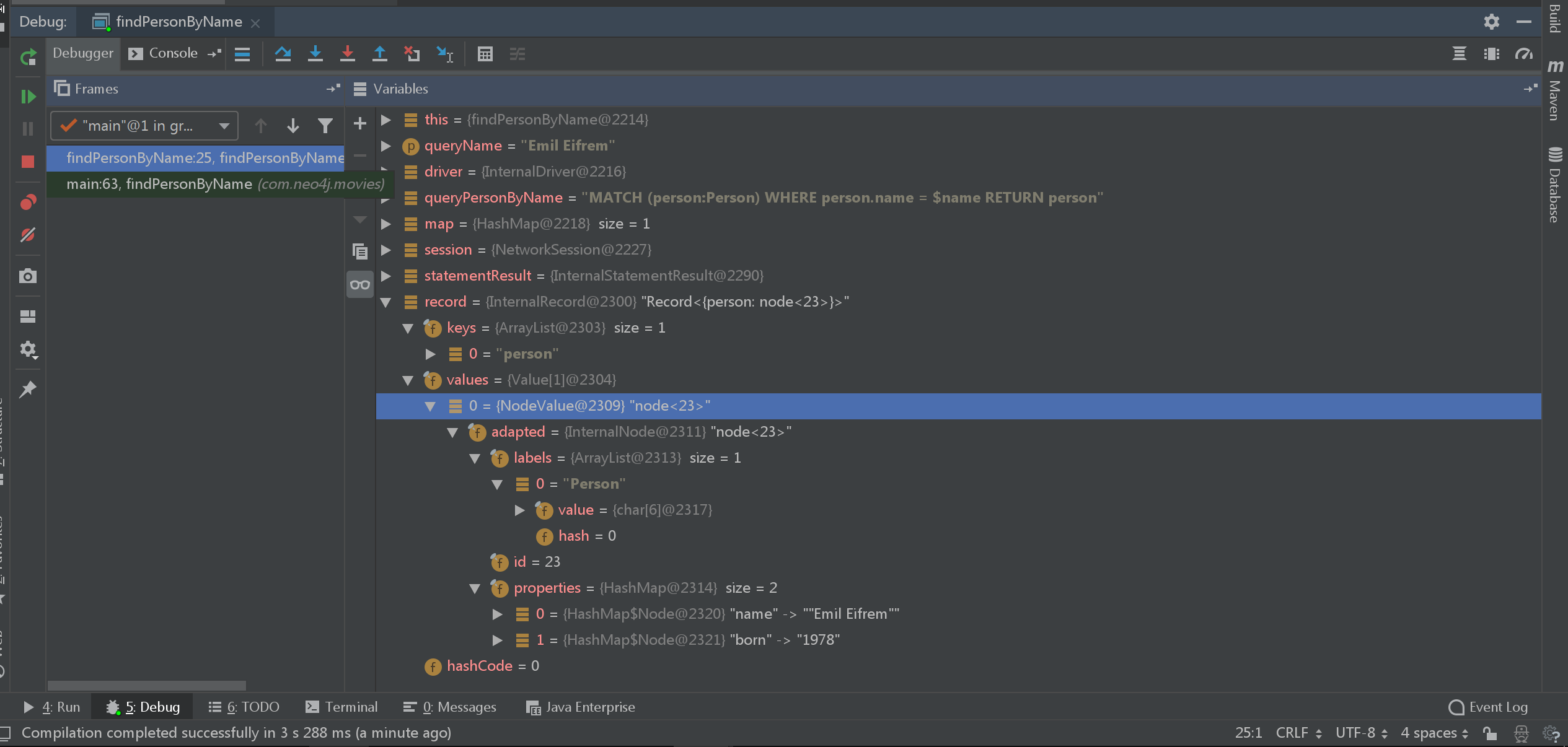Open Evaluate Expression calculator
The image size is (1568, 747).
[x=485, y=55]
